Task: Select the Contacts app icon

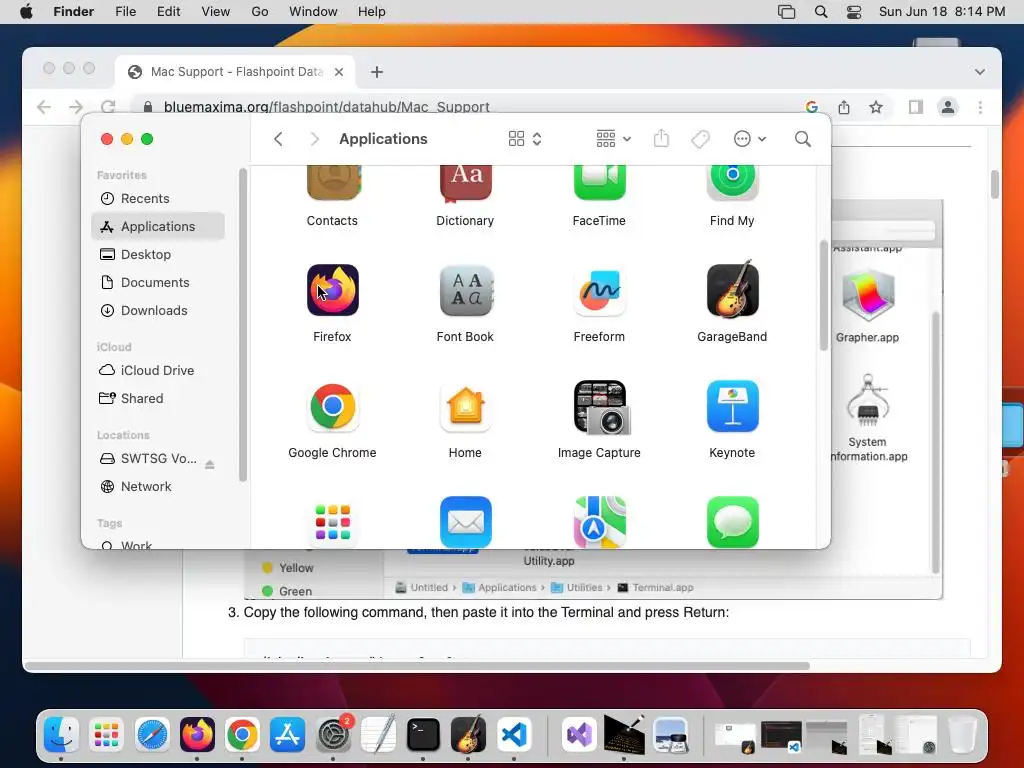Action: pyautogui.click(x=333, y=183)
